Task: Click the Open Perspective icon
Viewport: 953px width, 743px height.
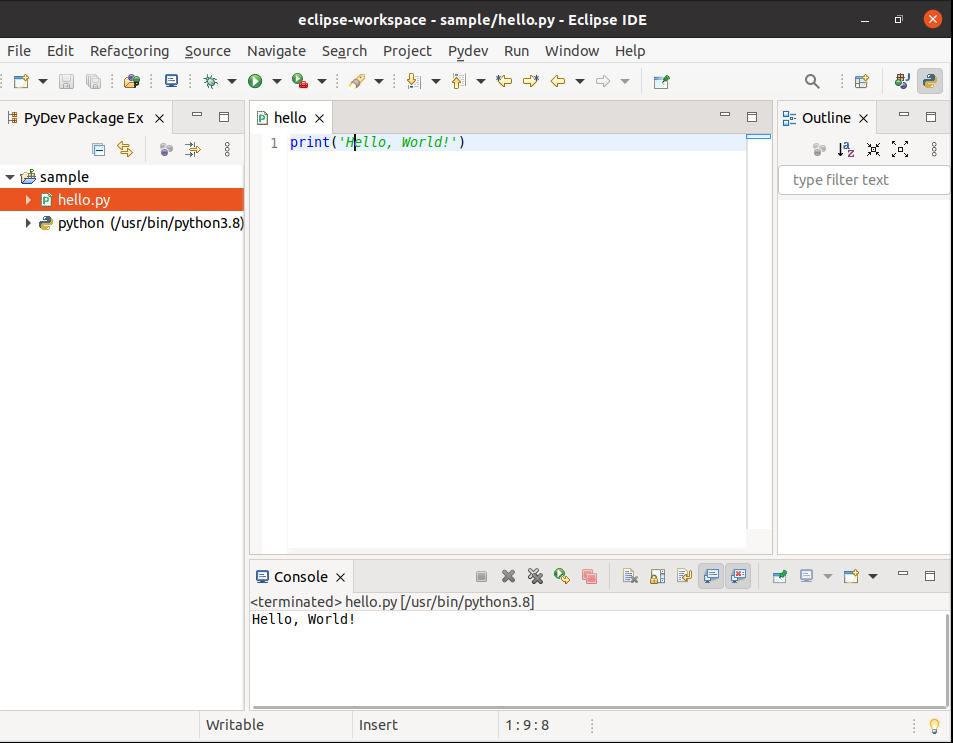Action: 862,81
